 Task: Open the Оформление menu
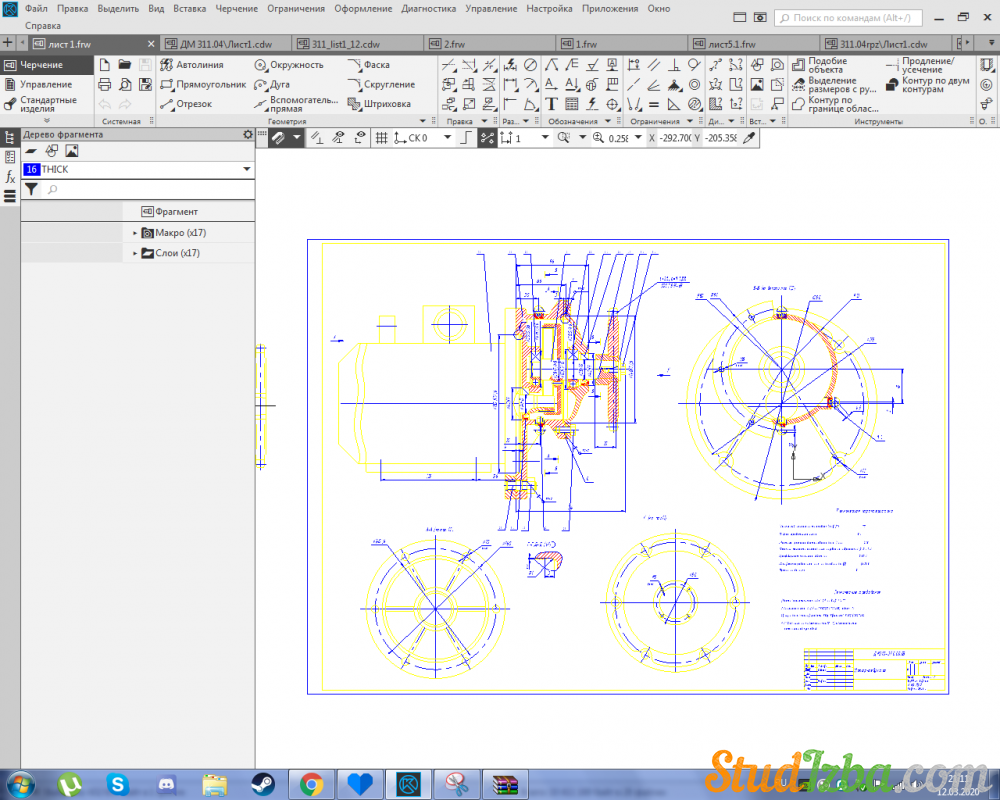pos(363,8)
